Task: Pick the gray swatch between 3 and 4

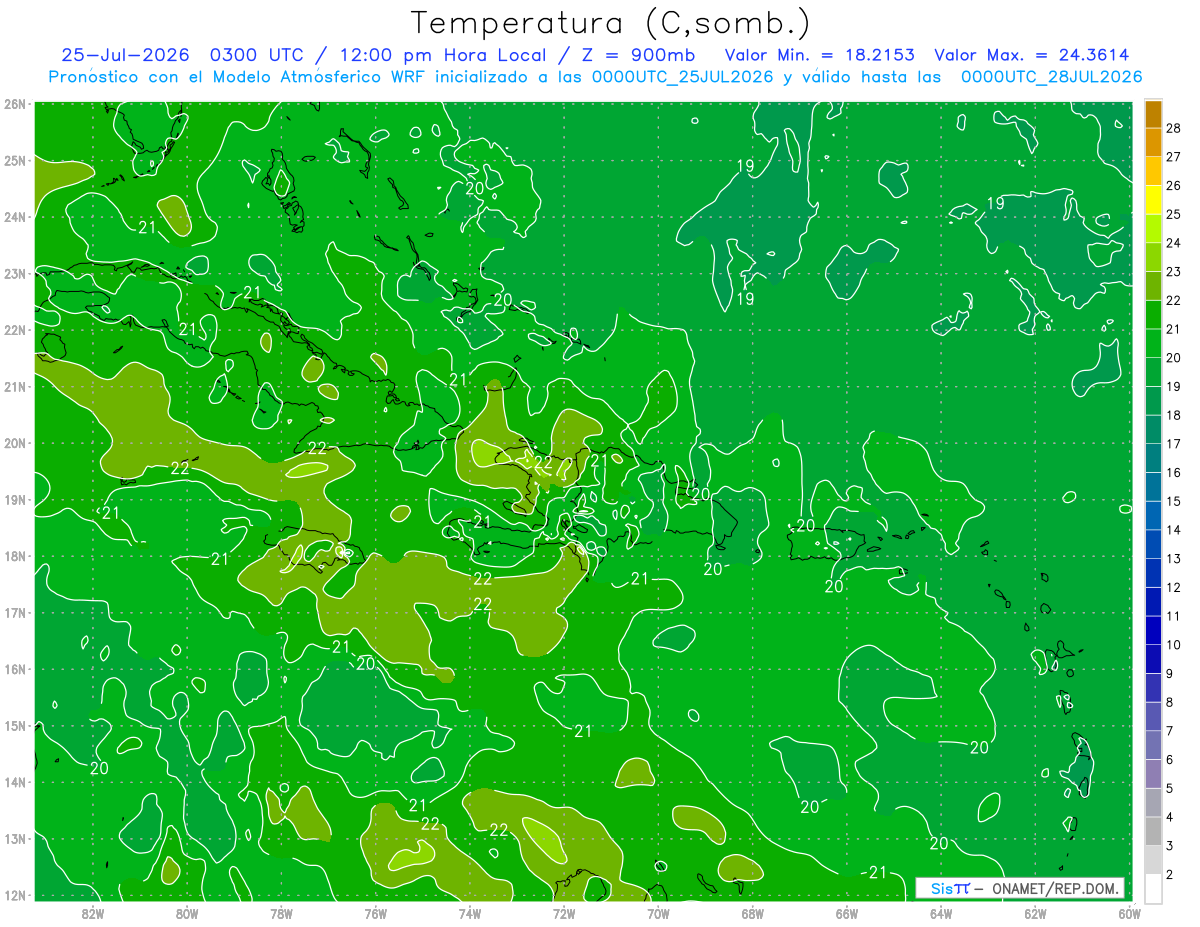Action: (1154, 831)
